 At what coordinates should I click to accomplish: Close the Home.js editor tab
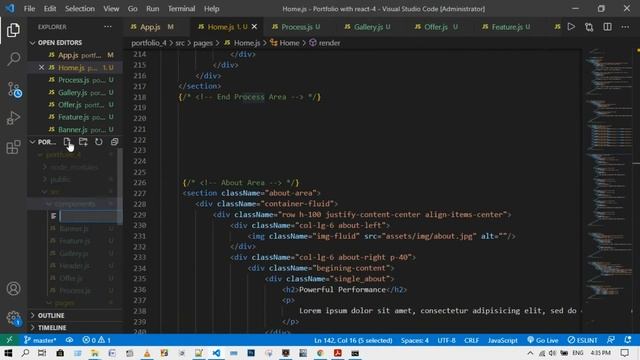(254, 27)
